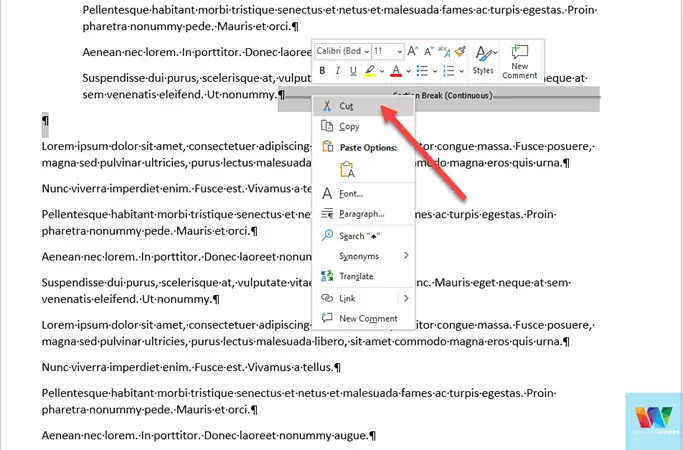The width and height of the screenshot is (683, 450).
Task: Click the empty paragraph mark below section break
Action: 45,122
